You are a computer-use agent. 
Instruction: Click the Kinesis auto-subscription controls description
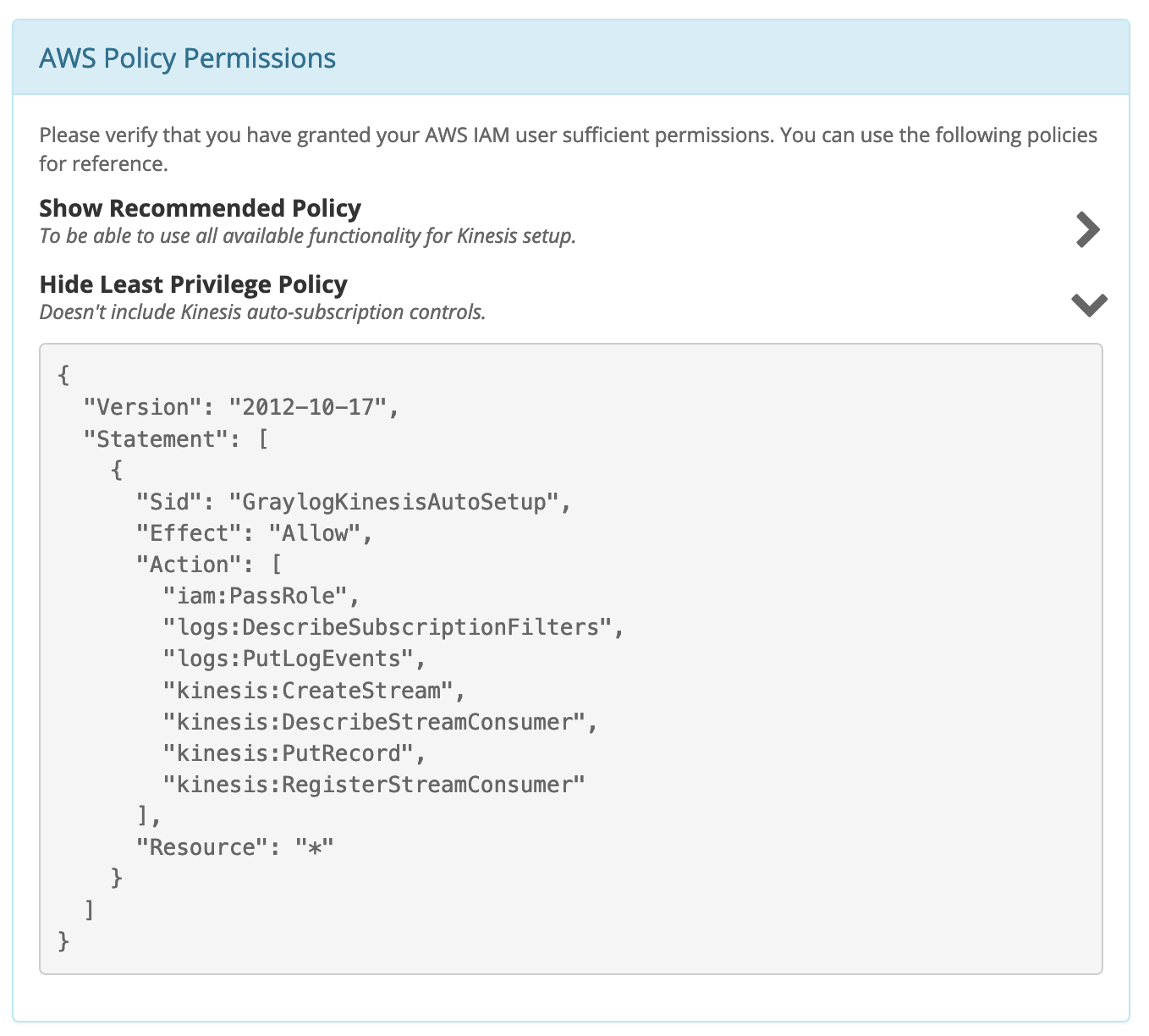click(x=262, y=312)
